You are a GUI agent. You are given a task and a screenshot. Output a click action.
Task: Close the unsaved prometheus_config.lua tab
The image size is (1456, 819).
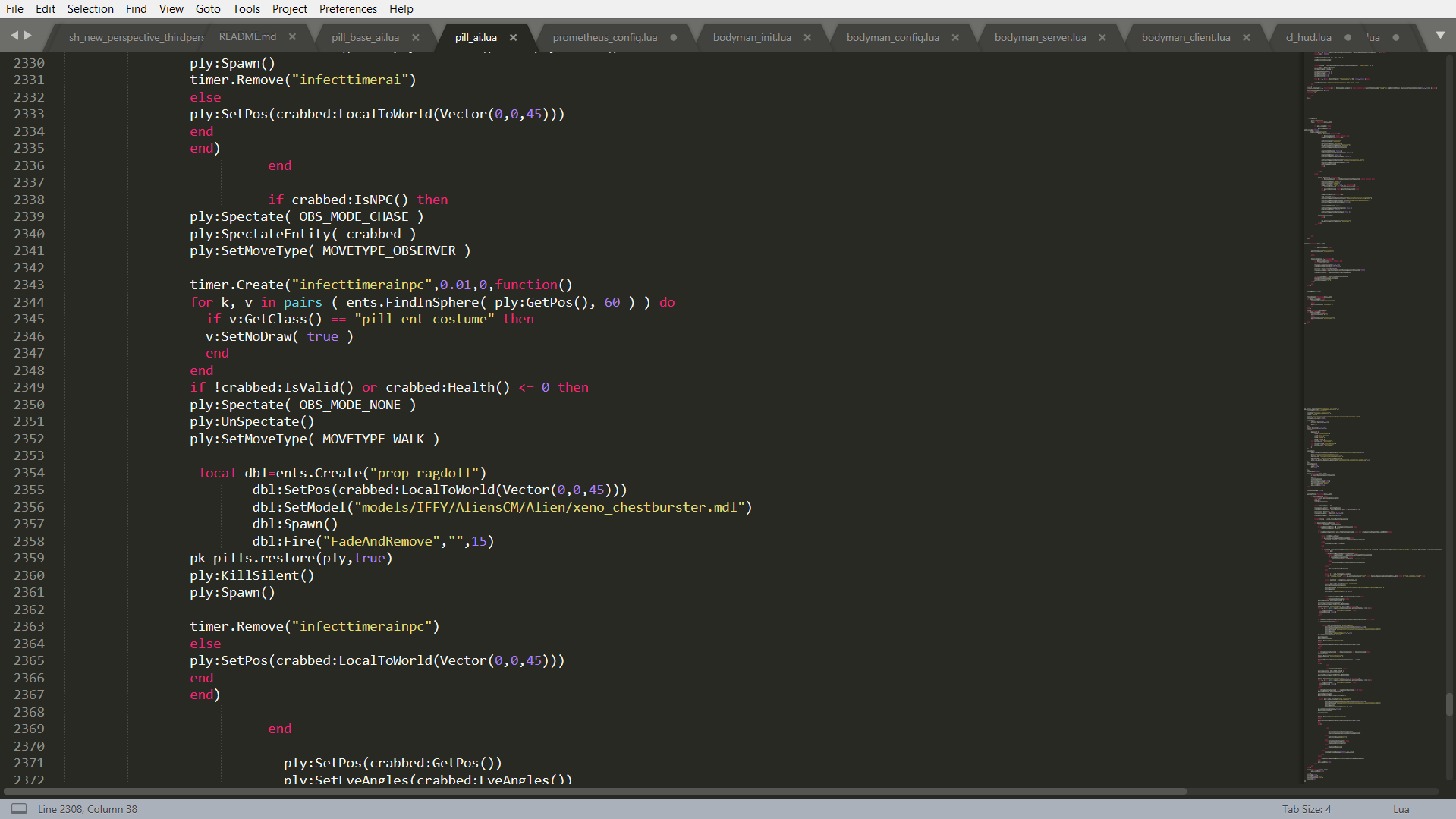pyautogui.click(x=674, y=37)
